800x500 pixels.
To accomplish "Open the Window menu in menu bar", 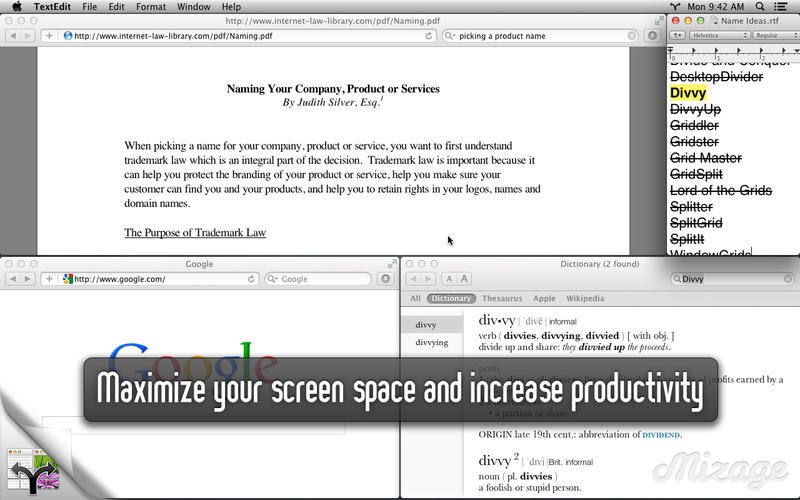I will click(x=193, y=7).
